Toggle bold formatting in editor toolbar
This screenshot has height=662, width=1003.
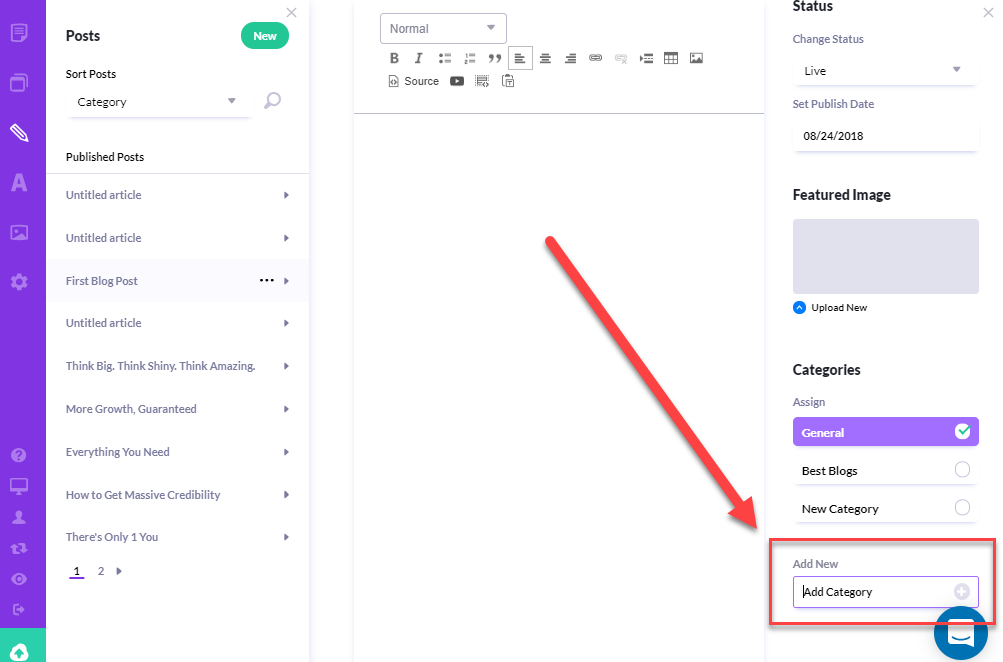[x=394, y=58]
